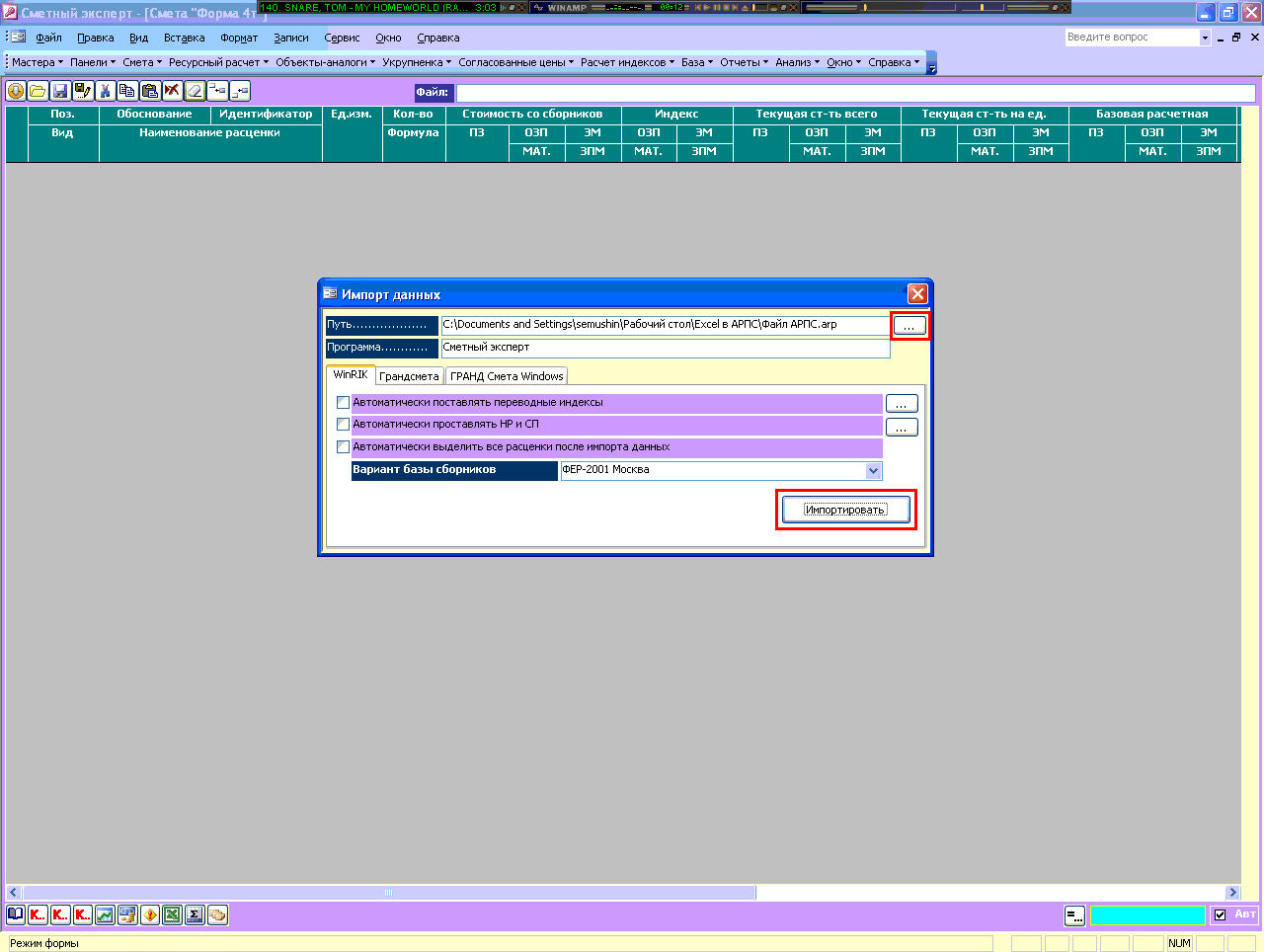Open the Файл menu
1264x952 pixels.
(x=48, y=38)
